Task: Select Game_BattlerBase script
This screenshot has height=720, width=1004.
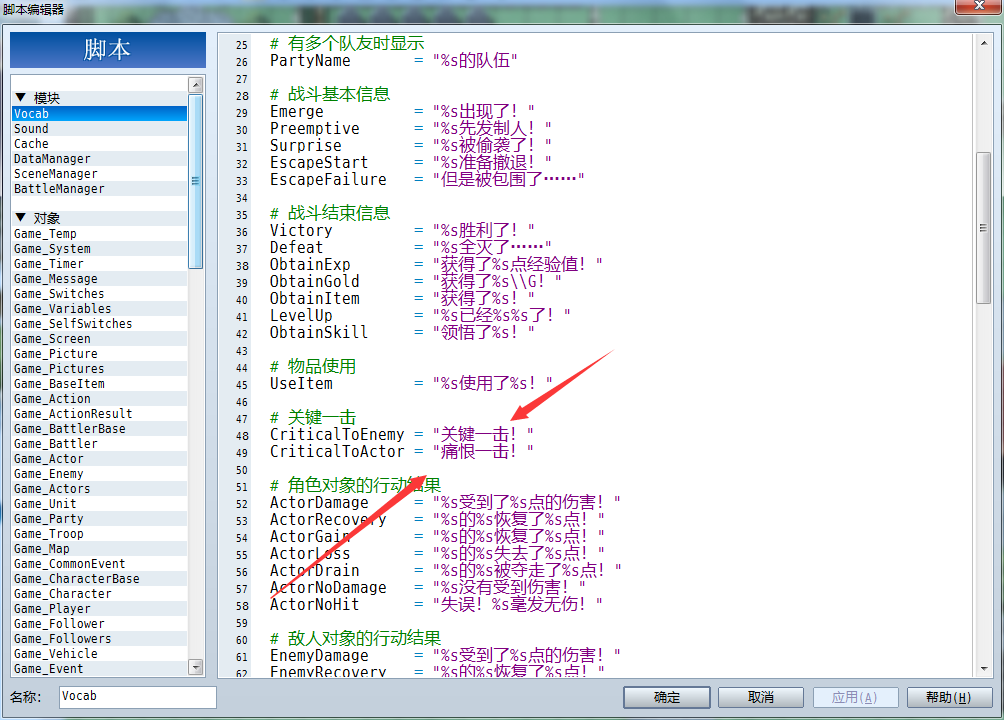Action: [x=100, y=429]
